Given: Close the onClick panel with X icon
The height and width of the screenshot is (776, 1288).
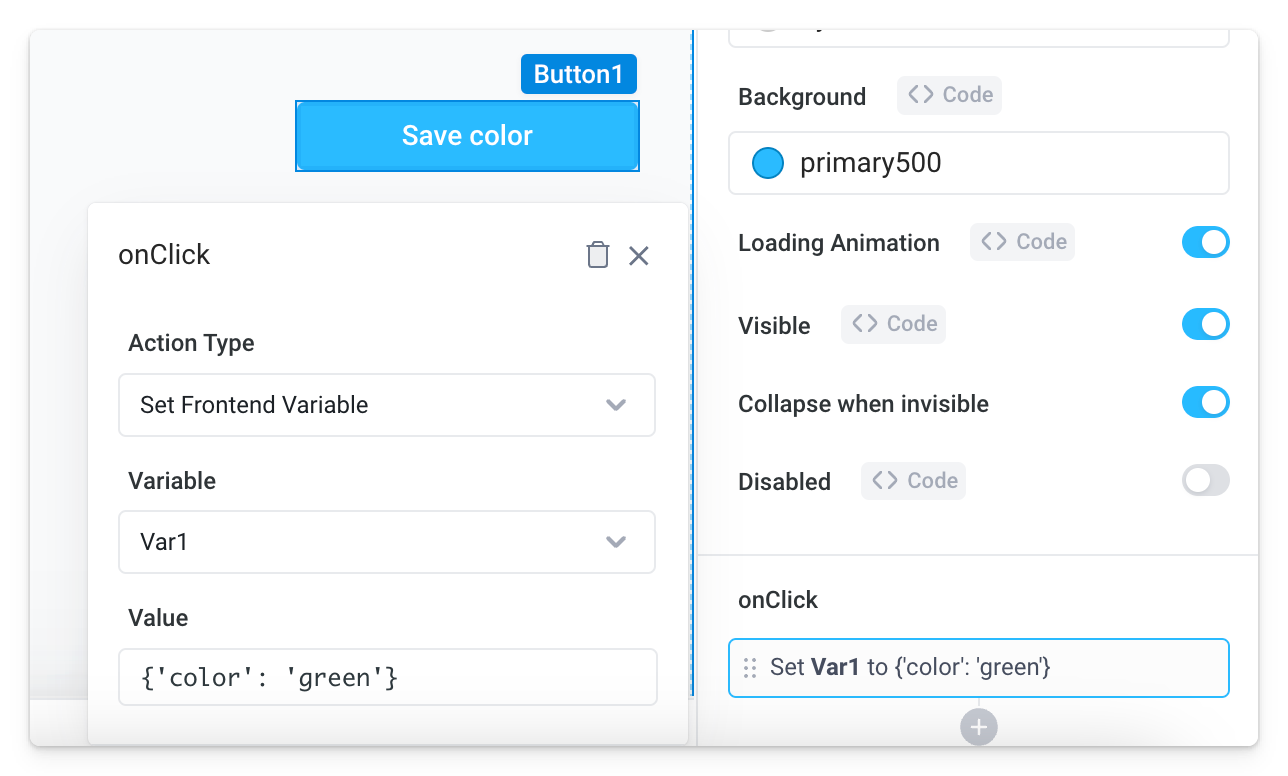Looking at the screenshot, I should click(639, 255).
